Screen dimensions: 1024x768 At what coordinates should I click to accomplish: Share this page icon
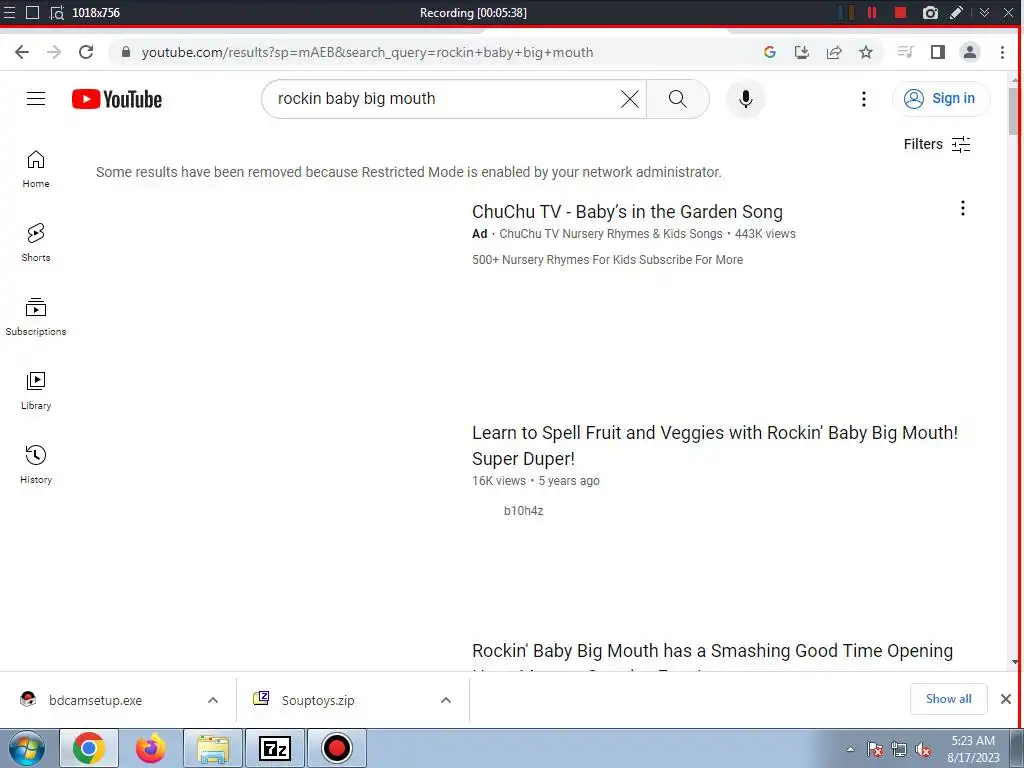click(x=834, y=52)
